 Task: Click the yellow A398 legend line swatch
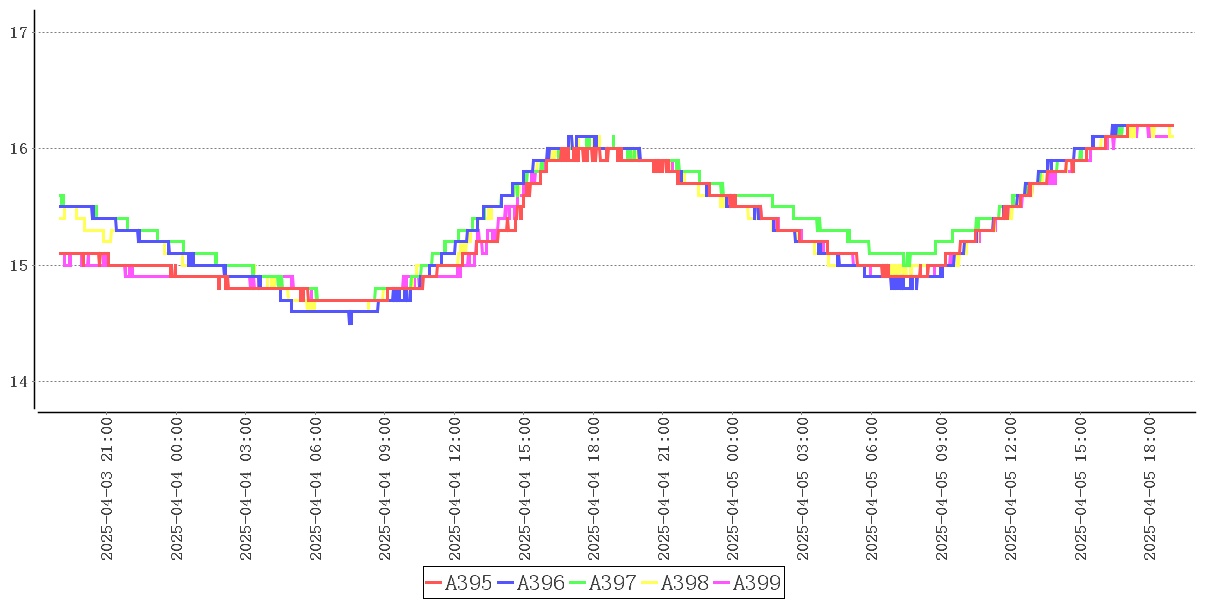pyautogui.click(x=650, y=583)
